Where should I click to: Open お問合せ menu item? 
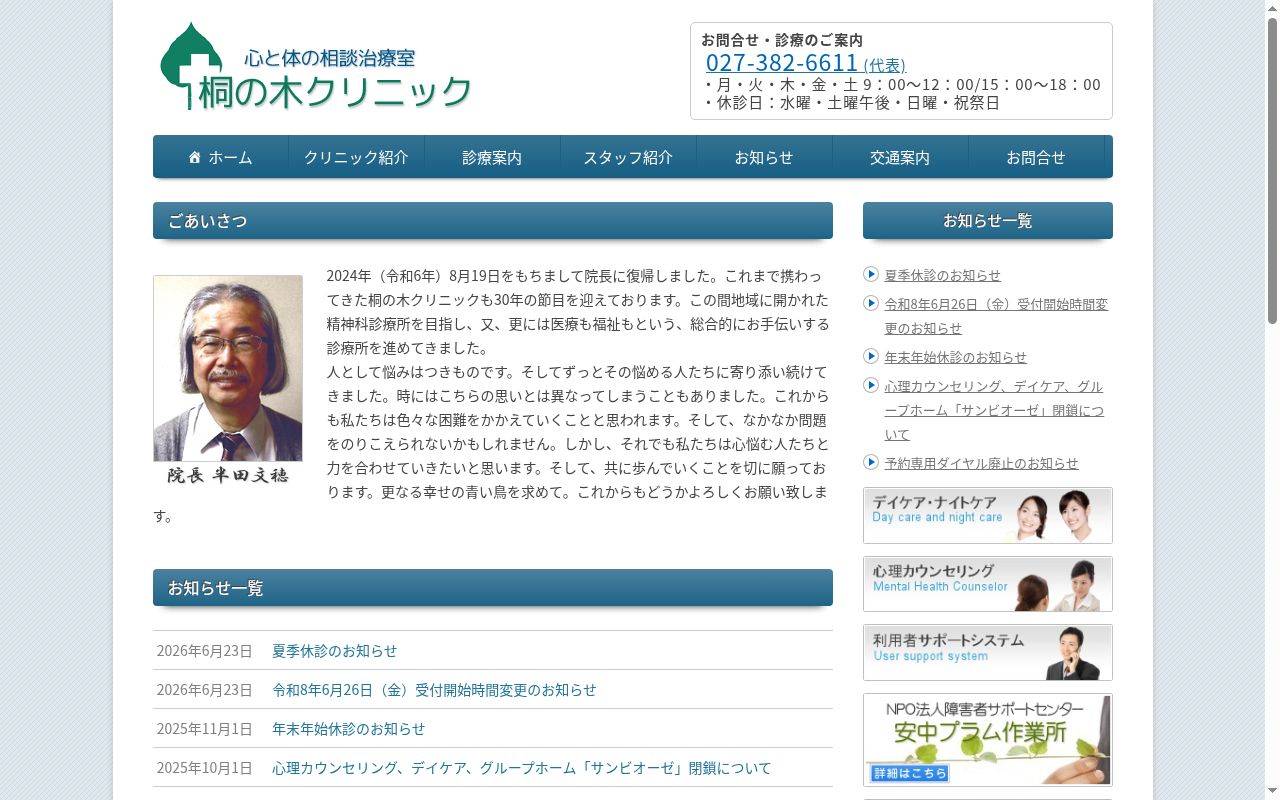(x=1036, y=157)
